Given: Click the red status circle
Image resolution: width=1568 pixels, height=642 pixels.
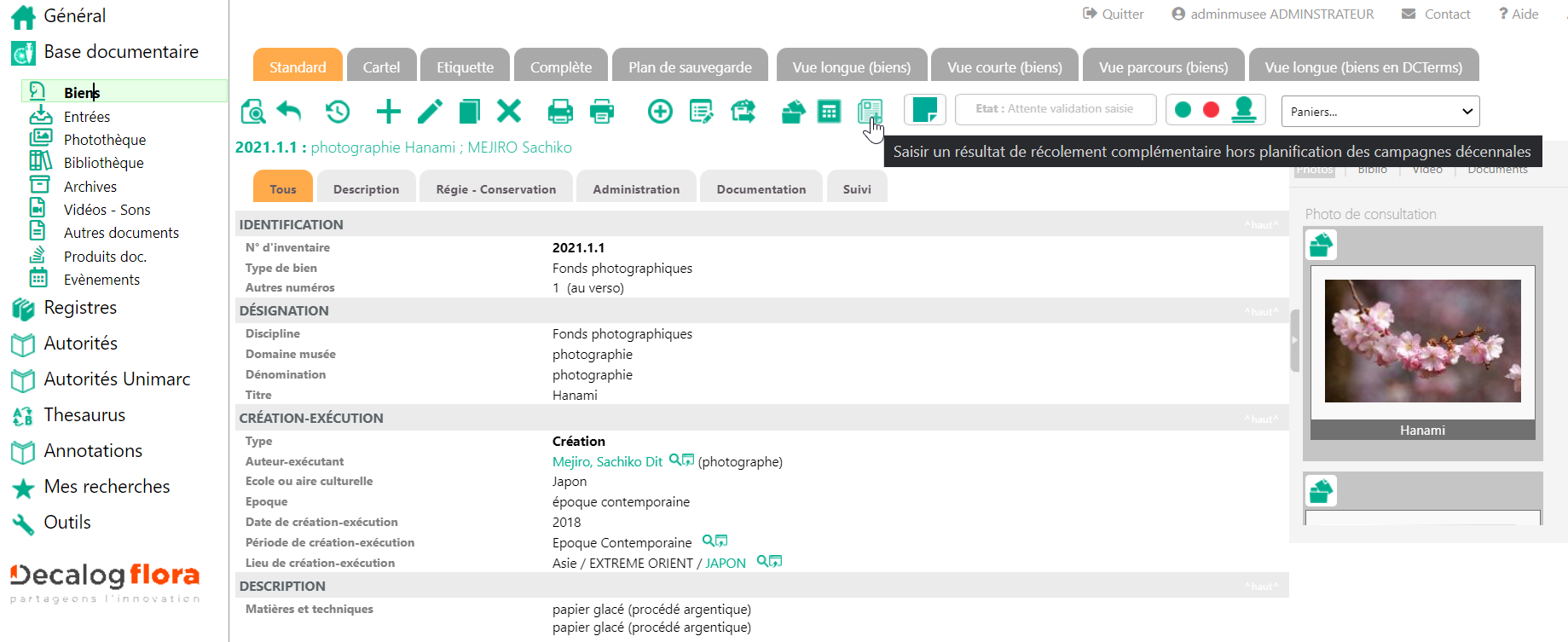Looking at the screenshot, I should point(1211,110).
